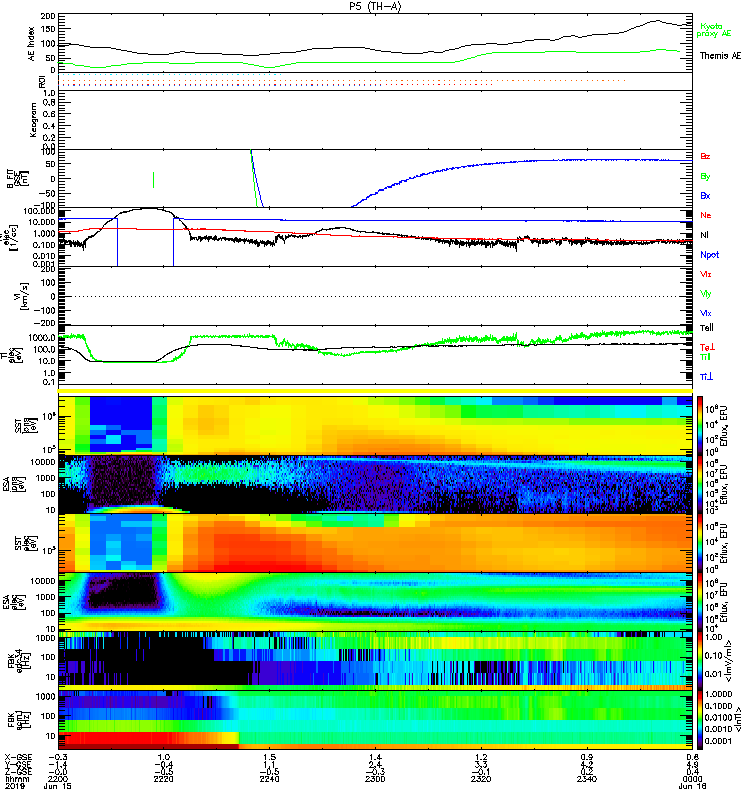Click the AE Index axis label
Image resolution: width=750 pixels, height=800 pixels.
coord(32,44)
